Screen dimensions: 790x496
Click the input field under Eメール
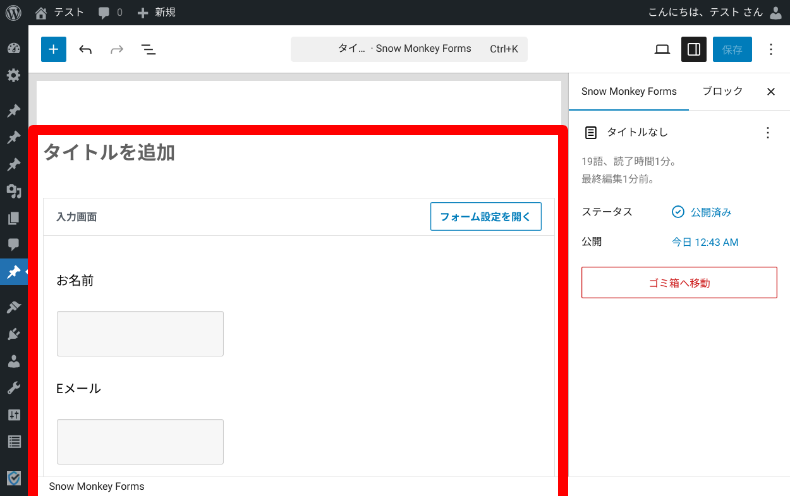coord(140,442)
